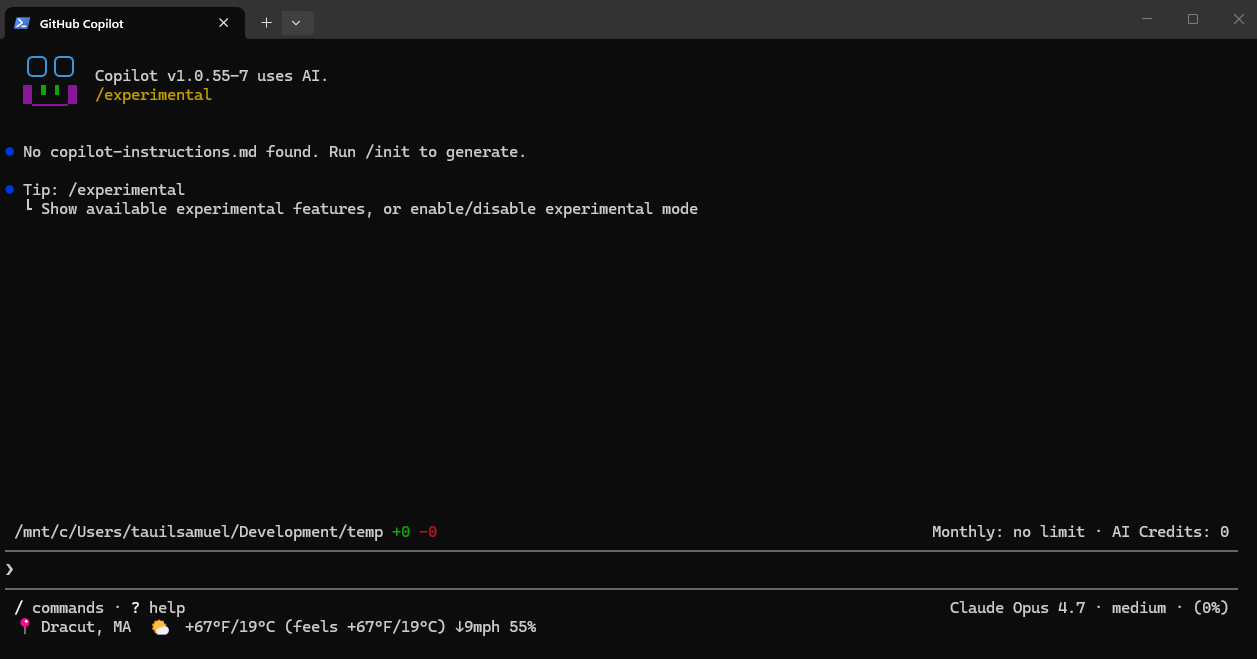Select the GitHub Copilot terminal tab

pyautogui.click(x=124, y=22)
